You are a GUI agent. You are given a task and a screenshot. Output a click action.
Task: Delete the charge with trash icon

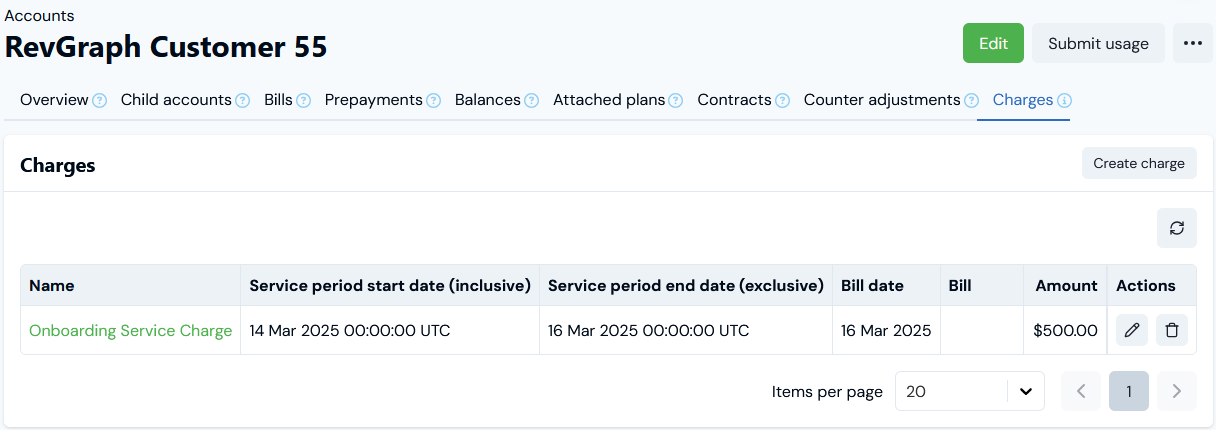1172,330
